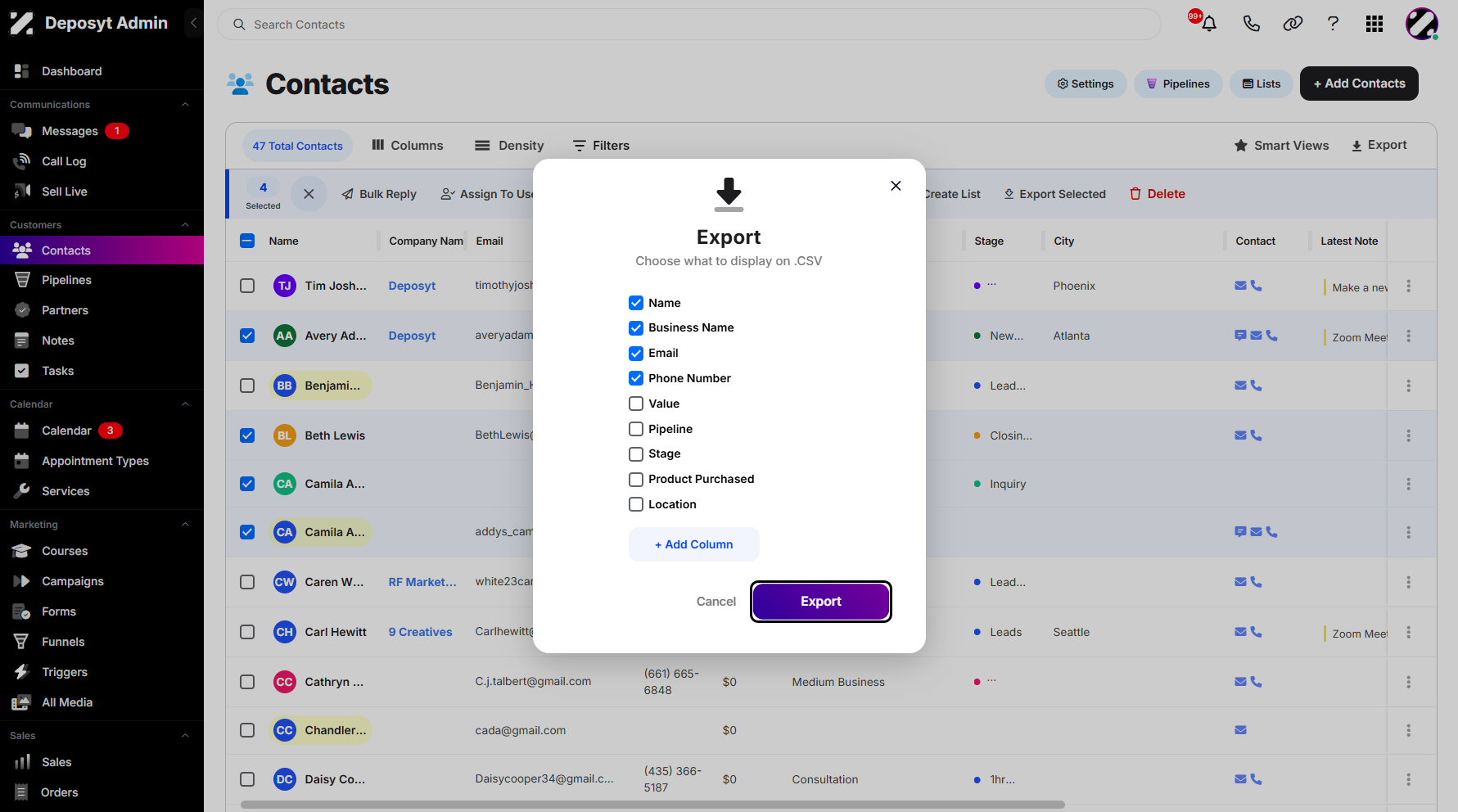The height and width of the screenshot is (812, 1458).
Task: Open the link icon in top bar
Action: (1293, 24)
